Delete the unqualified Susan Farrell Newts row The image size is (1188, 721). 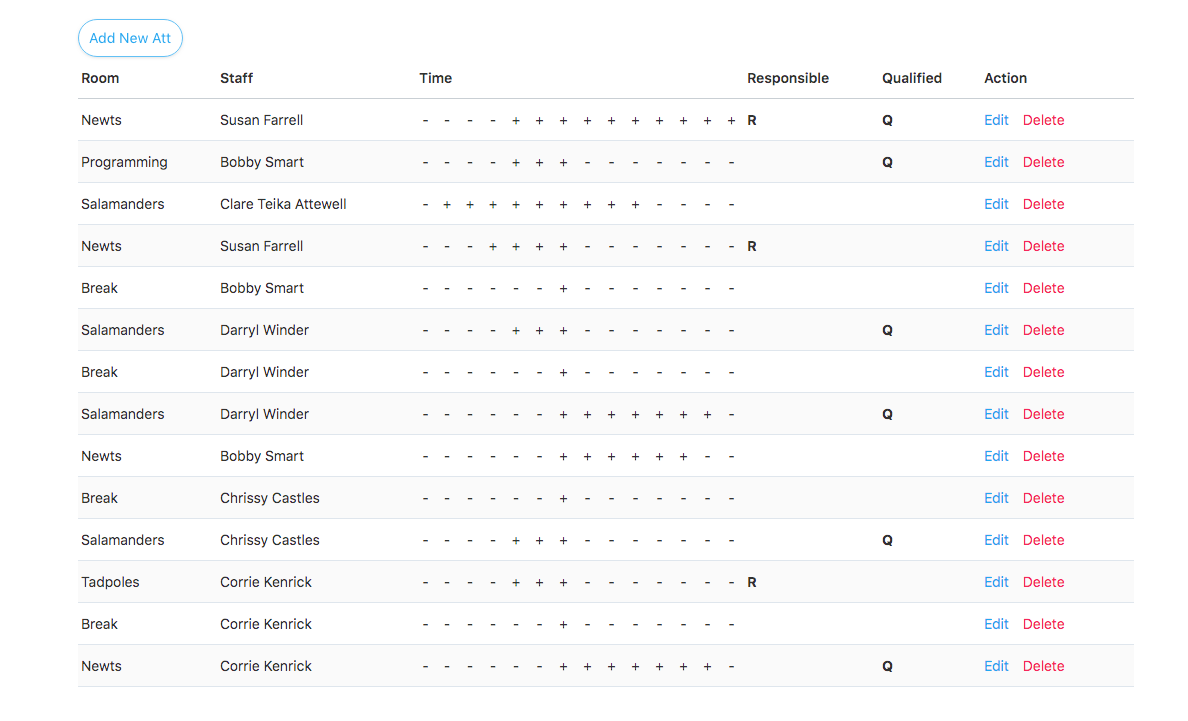[1043, 246]
